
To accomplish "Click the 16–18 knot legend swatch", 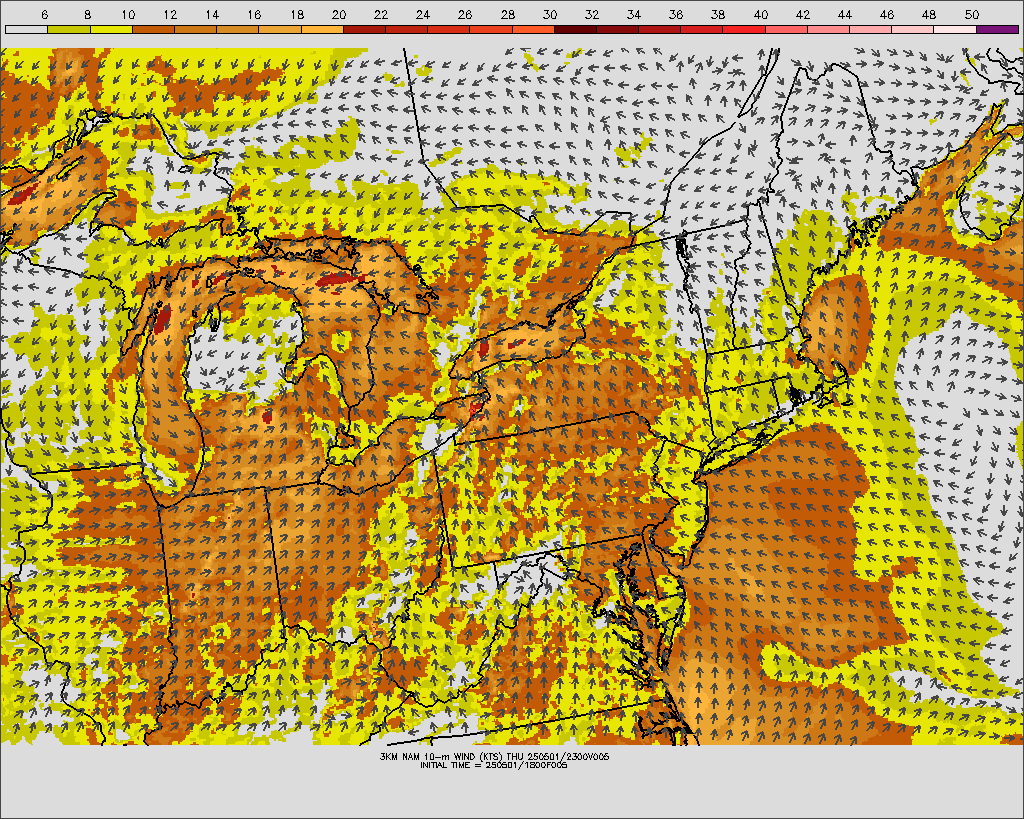I will 280,29.
